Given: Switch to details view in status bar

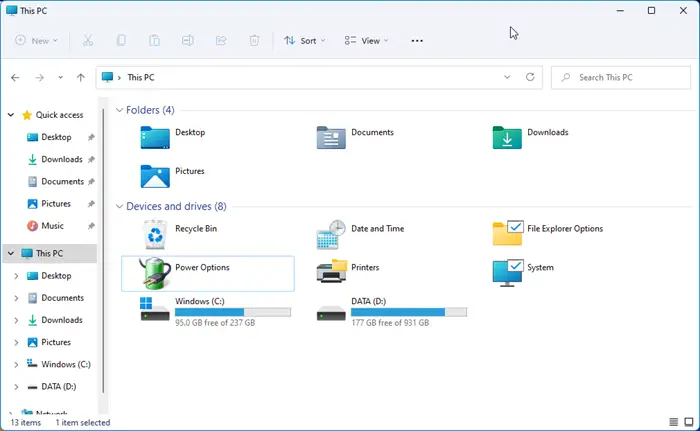Looking at the screenshot, I should pyautogui.click(x=674, y=422).
